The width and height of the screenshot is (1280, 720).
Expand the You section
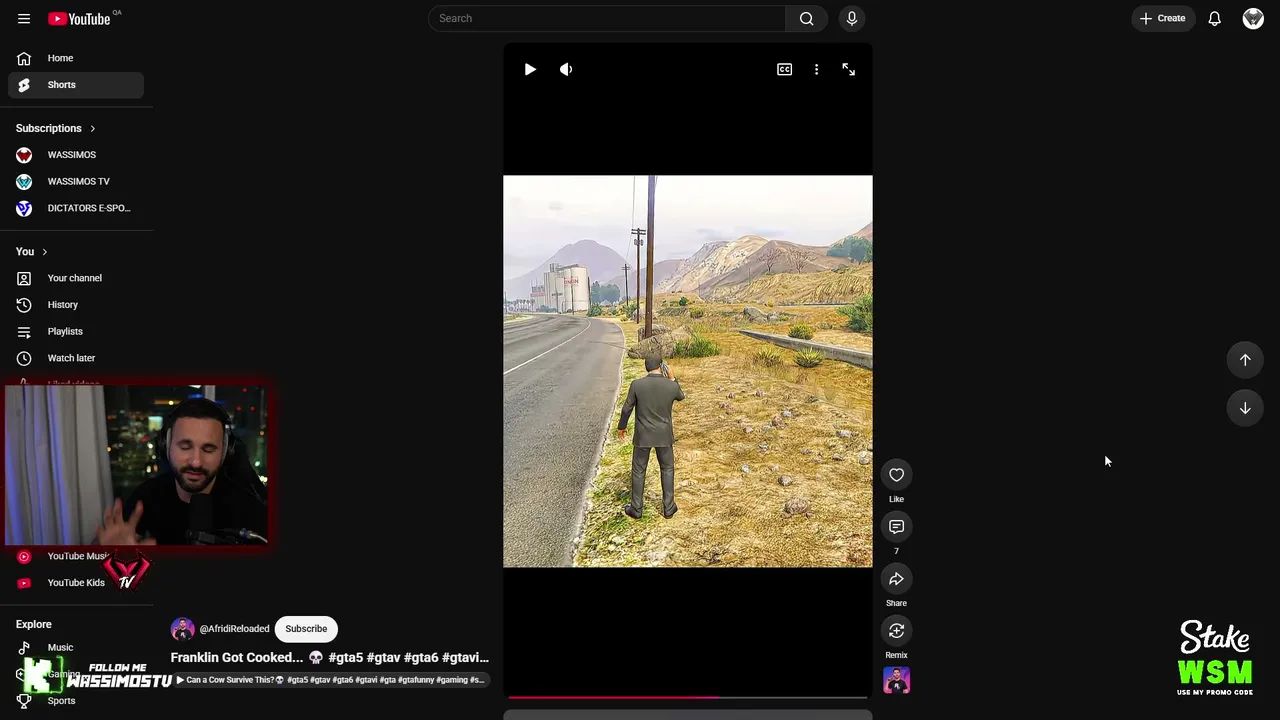[32, 251]
